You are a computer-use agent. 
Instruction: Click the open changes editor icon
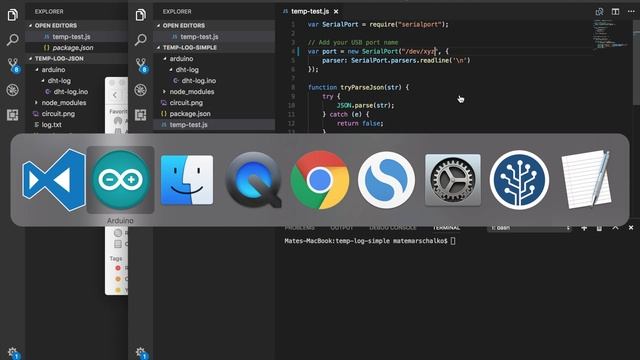pos(599,11)
